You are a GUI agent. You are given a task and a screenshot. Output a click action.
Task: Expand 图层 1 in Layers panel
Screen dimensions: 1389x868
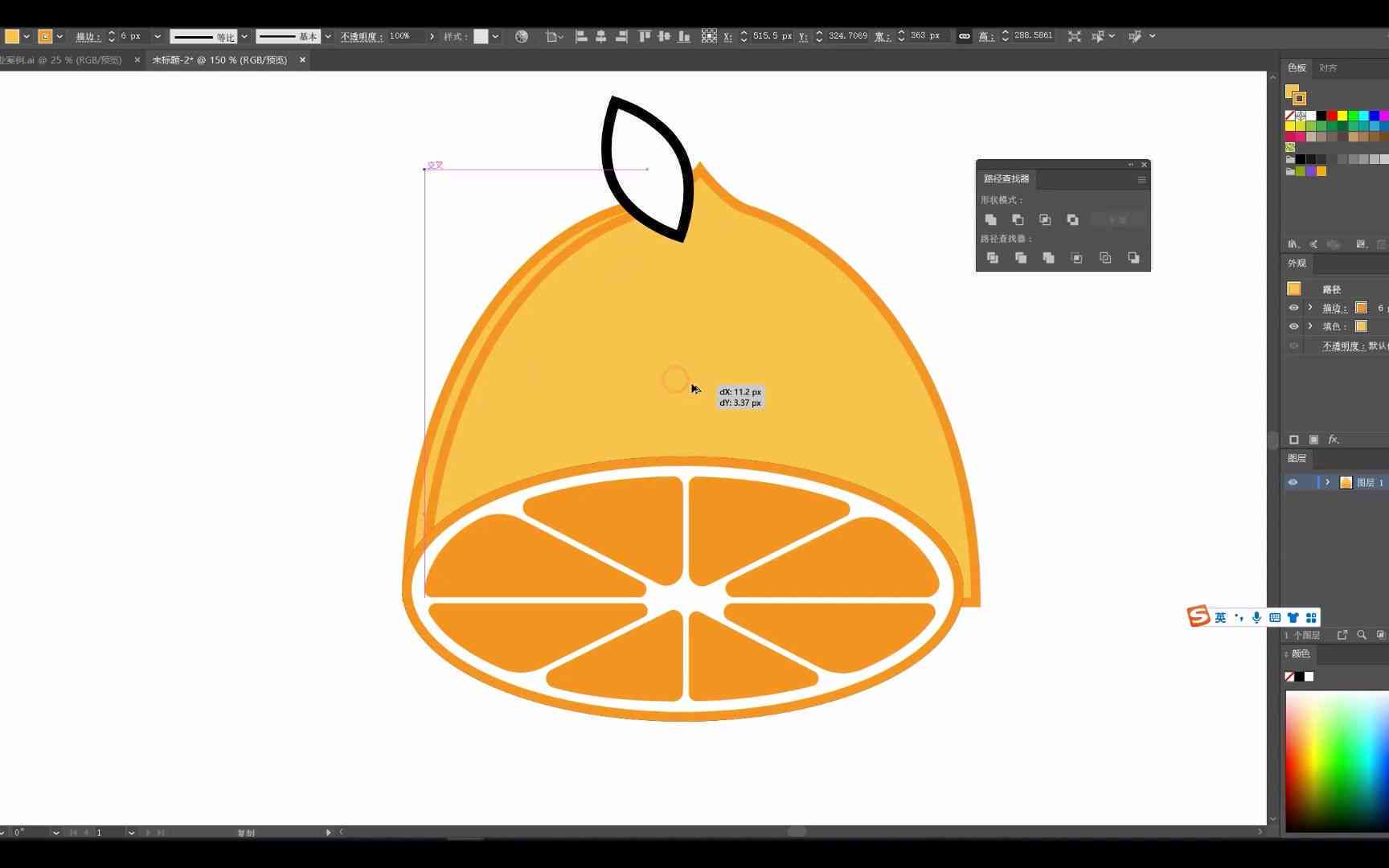(x=1328, y=482)
